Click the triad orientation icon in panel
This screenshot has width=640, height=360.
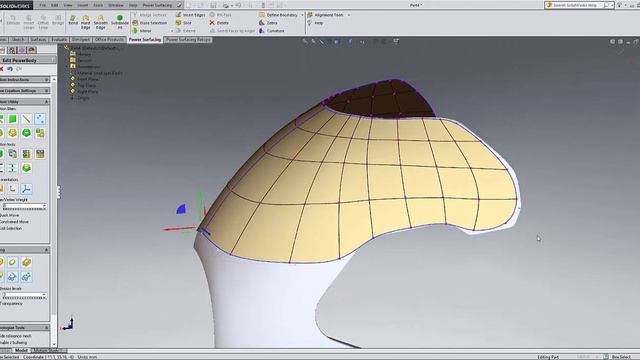(x=26, y=189)
